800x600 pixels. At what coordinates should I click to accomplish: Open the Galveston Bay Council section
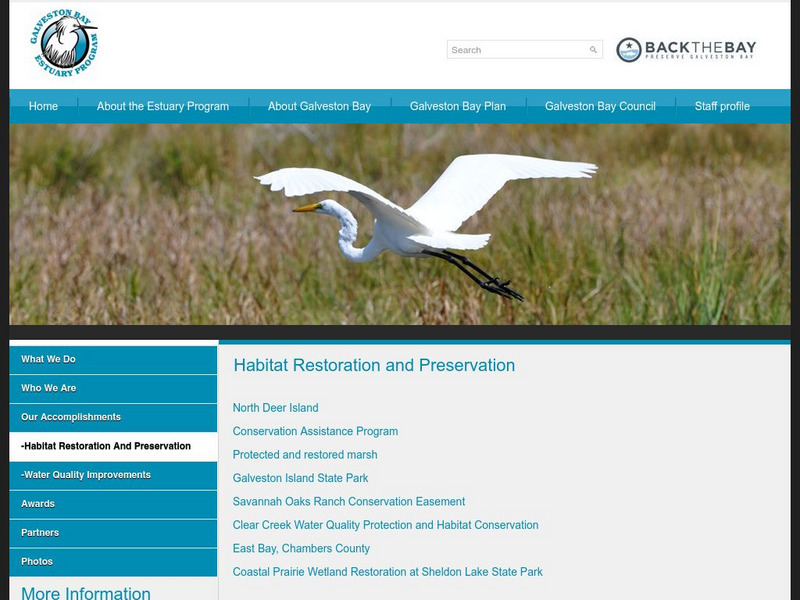(x=599, y=104)
